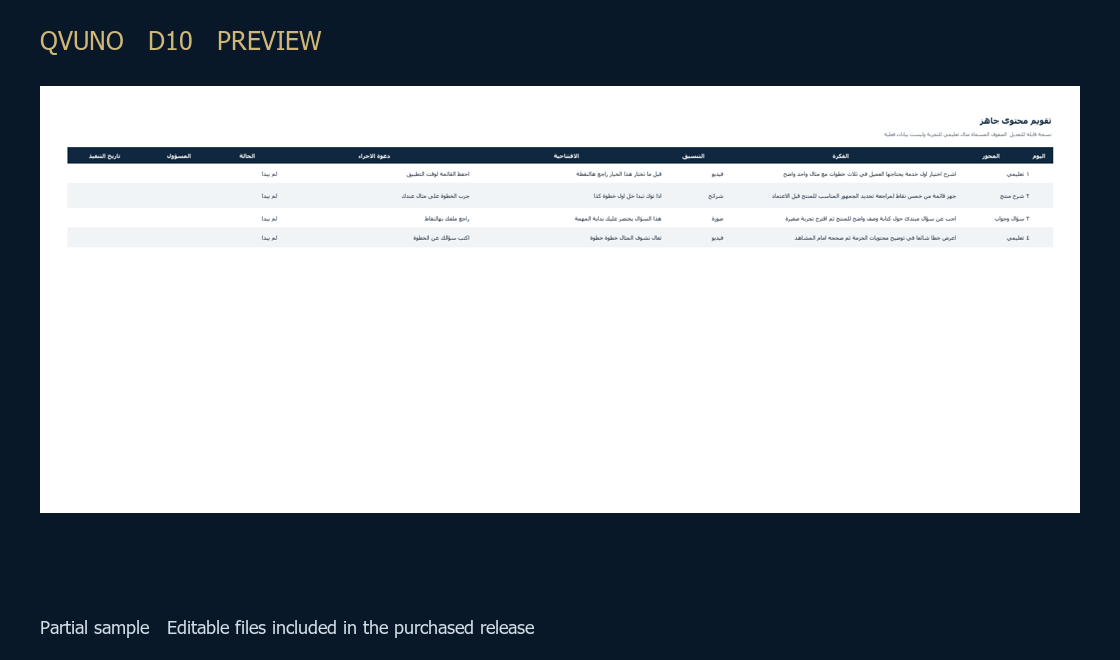
Task: Click the opening-line cell in the day 4 row
Action: pyautogui.click(x=626, y=238)
